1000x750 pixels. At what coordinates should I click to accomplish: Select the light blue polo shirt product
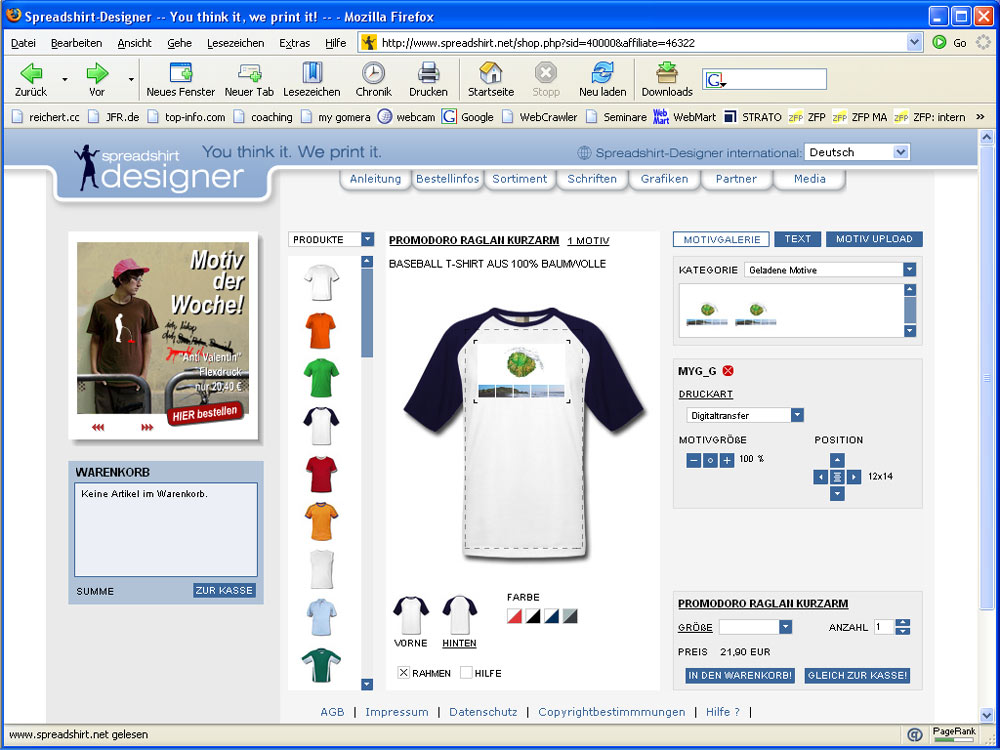click(321, 617)
